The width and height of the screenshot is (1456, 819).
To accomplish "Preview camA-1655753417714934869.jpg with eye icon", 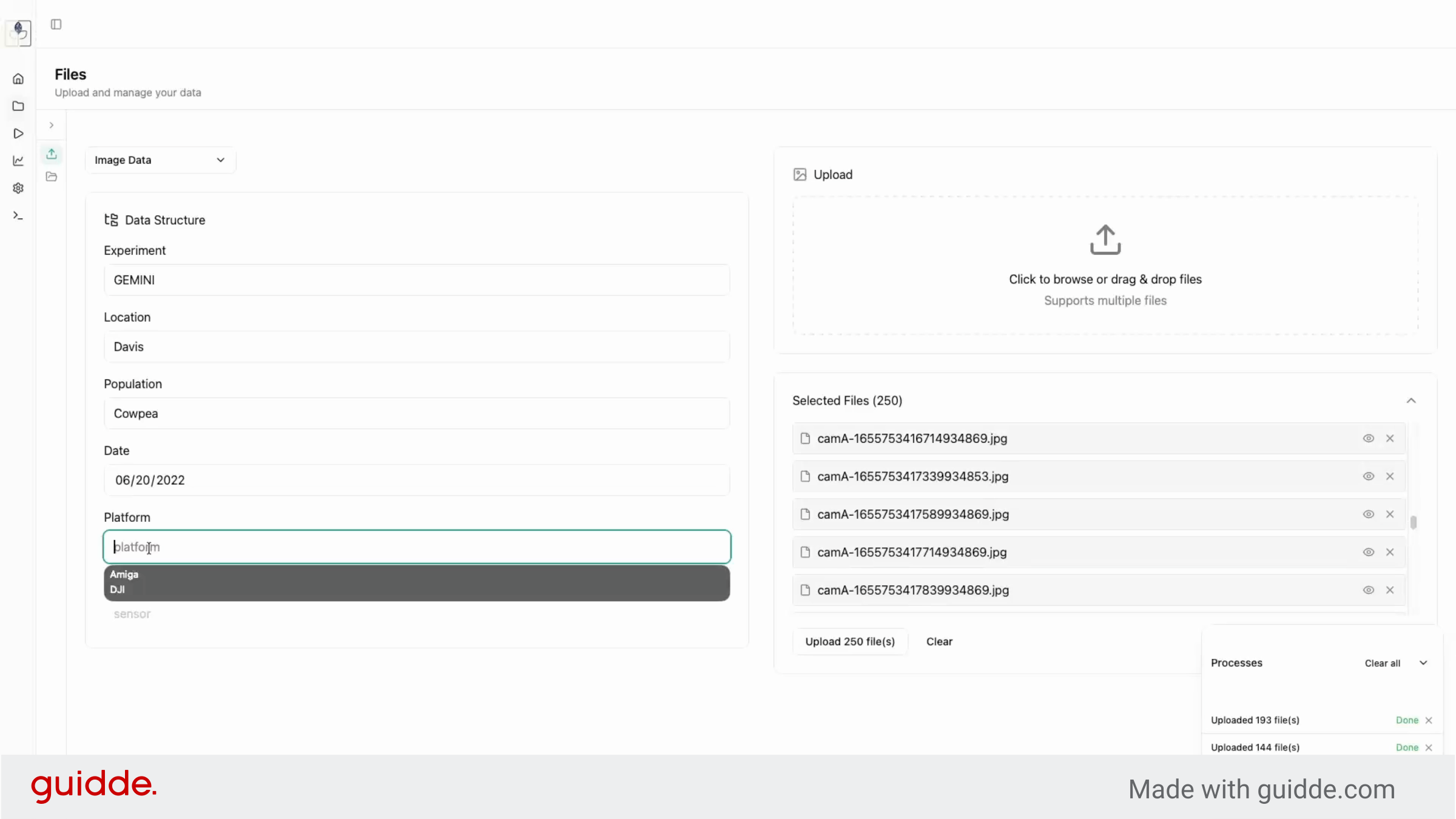I will pos(1369,552).
